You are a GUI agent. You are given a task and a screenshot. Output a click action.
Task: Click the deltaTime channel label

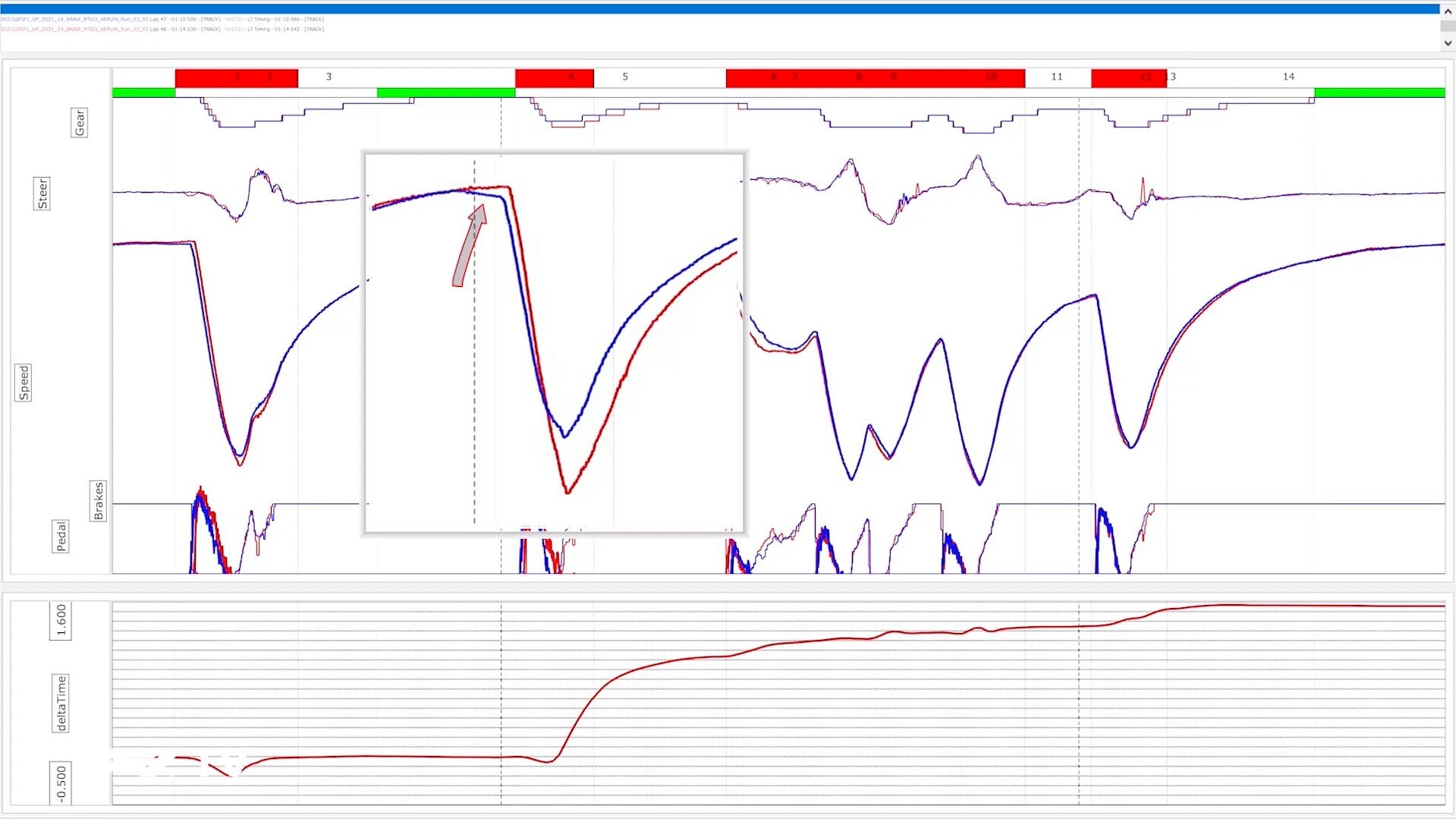click(61, 704)
